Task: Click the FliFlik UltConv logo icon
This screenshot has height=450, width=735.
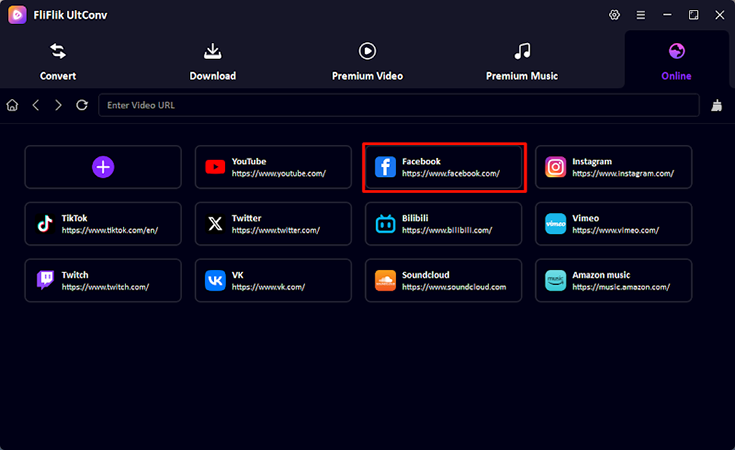Action: [17, 15]
